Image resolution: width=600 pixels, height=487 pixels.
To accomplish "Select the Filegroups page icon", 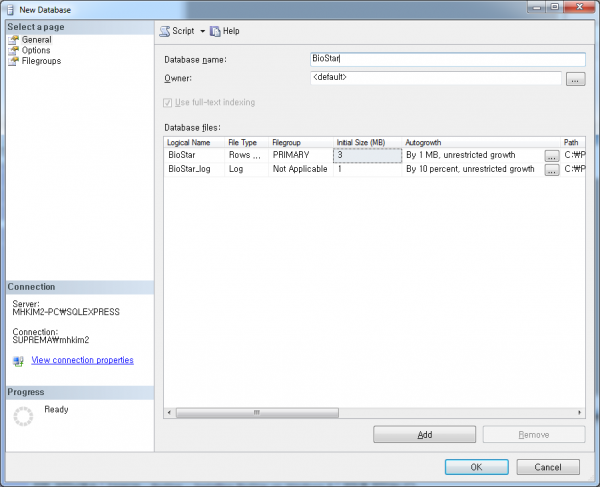I will click(13, 61).
